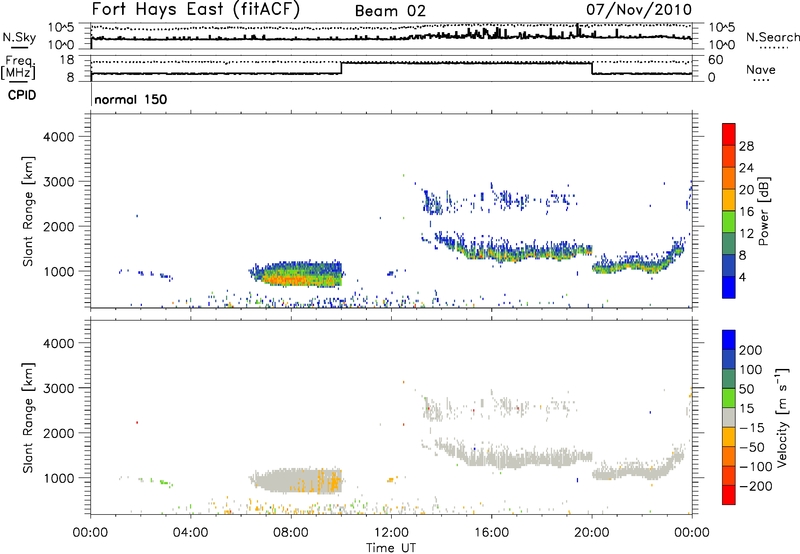Click the '28' label on Power colorbar
The image size is (800, 554).
click(x=746, y=146)
